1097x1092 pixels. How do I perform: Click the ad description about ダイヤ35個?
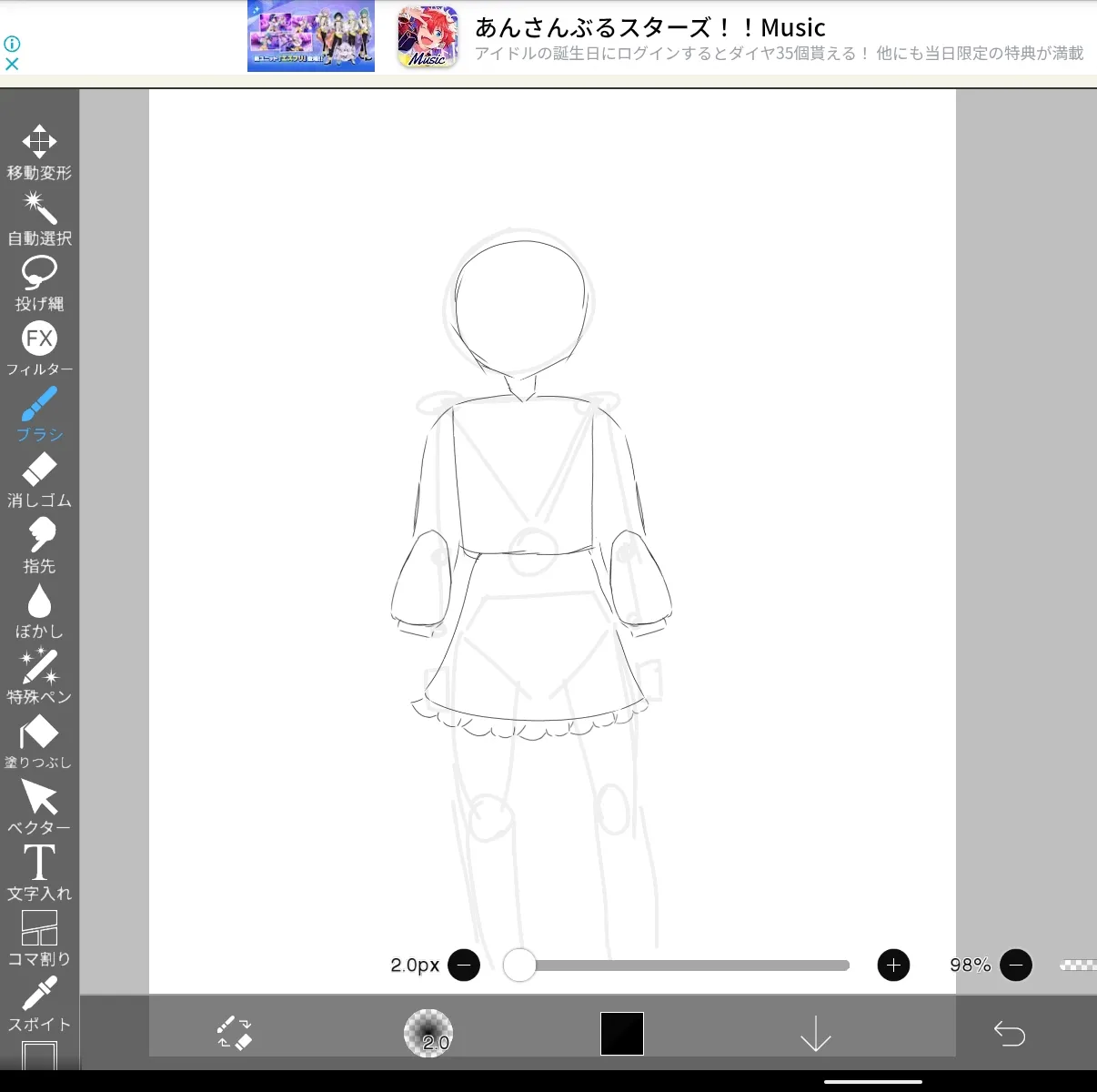click(780, 54)
